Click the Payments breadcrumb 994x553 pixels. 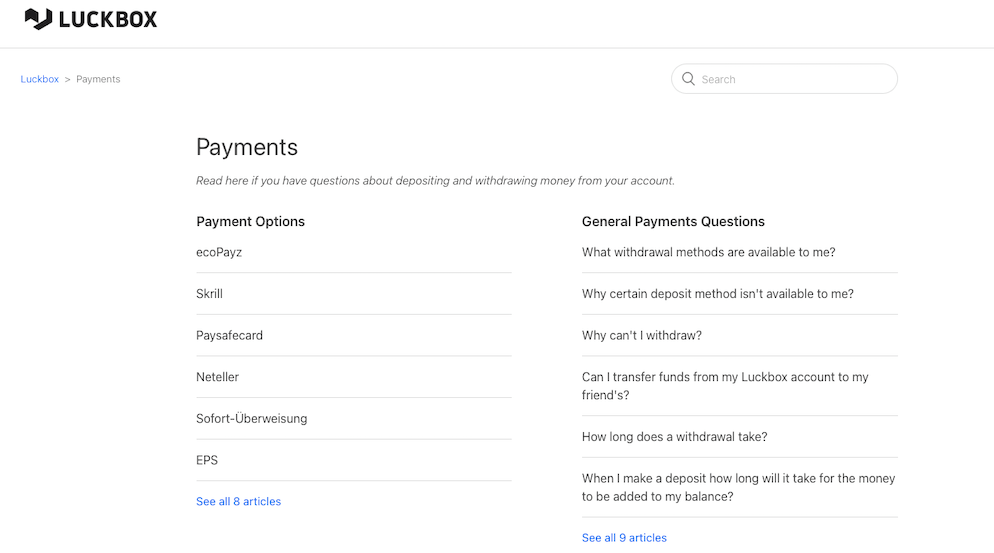pyautogui.click(x=98, y=79)
